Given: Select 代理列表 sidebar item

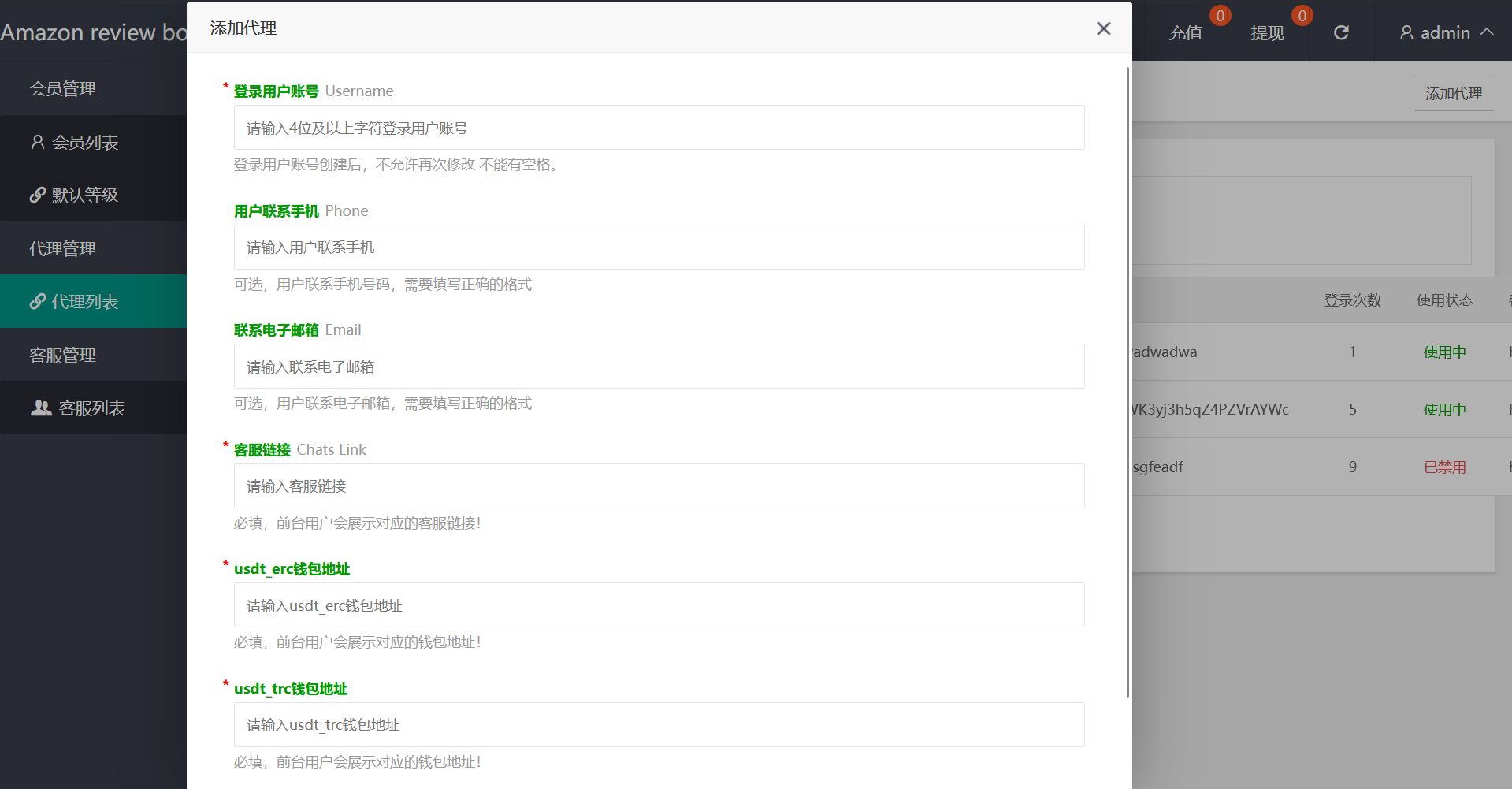Looking at the screenshot, I should 85,302.
